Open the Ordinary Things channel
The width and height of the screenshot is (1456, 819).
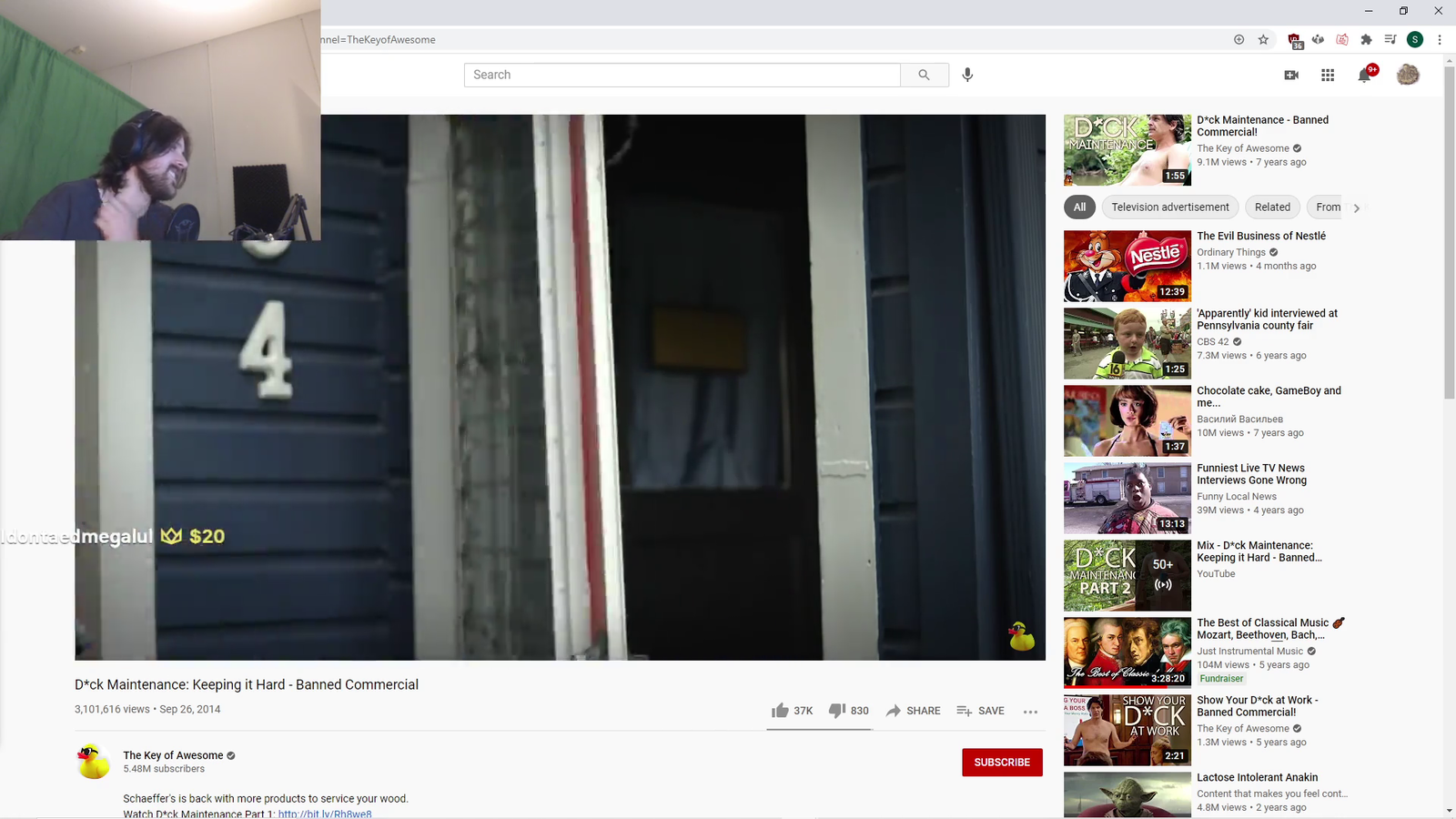click(1231, 252)
